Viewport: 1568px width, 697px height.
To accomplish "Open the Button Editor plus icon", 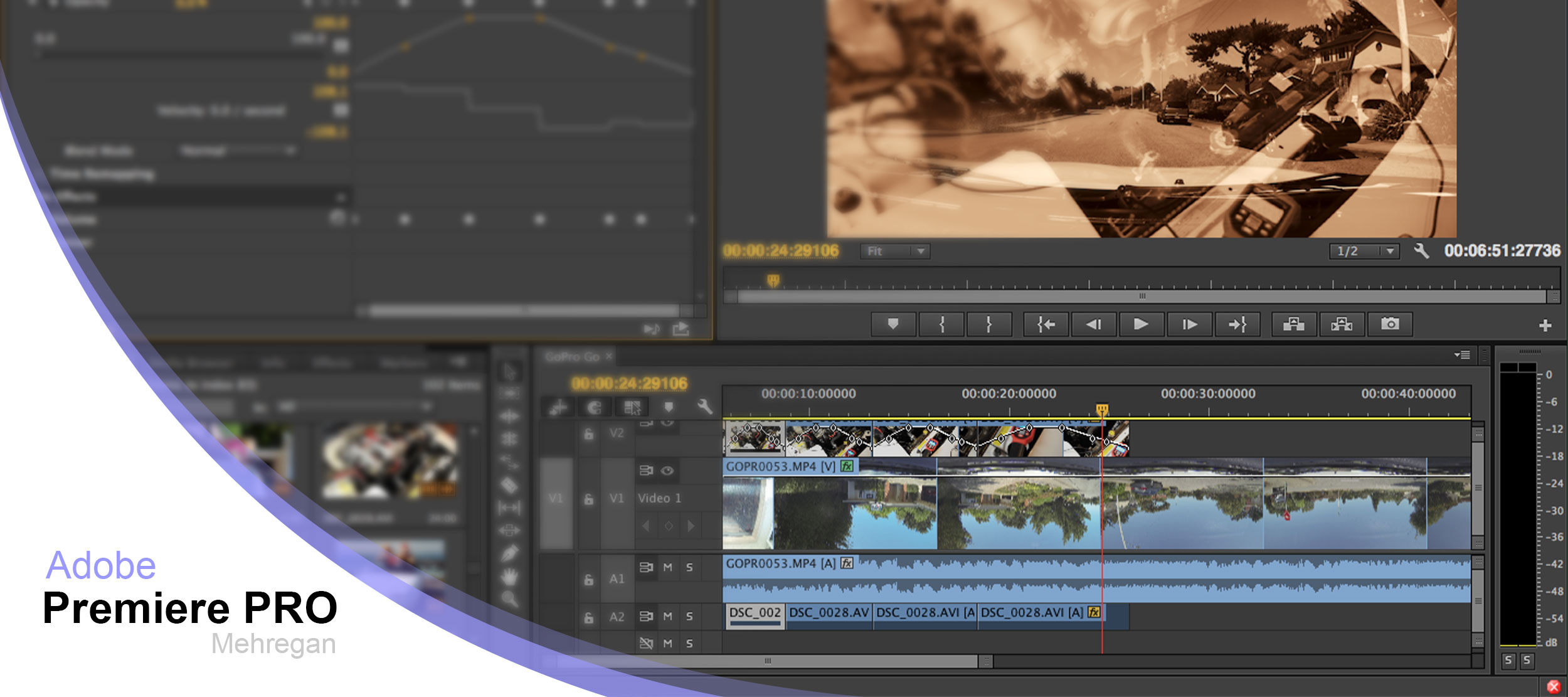I will [x=1545, y=326].
